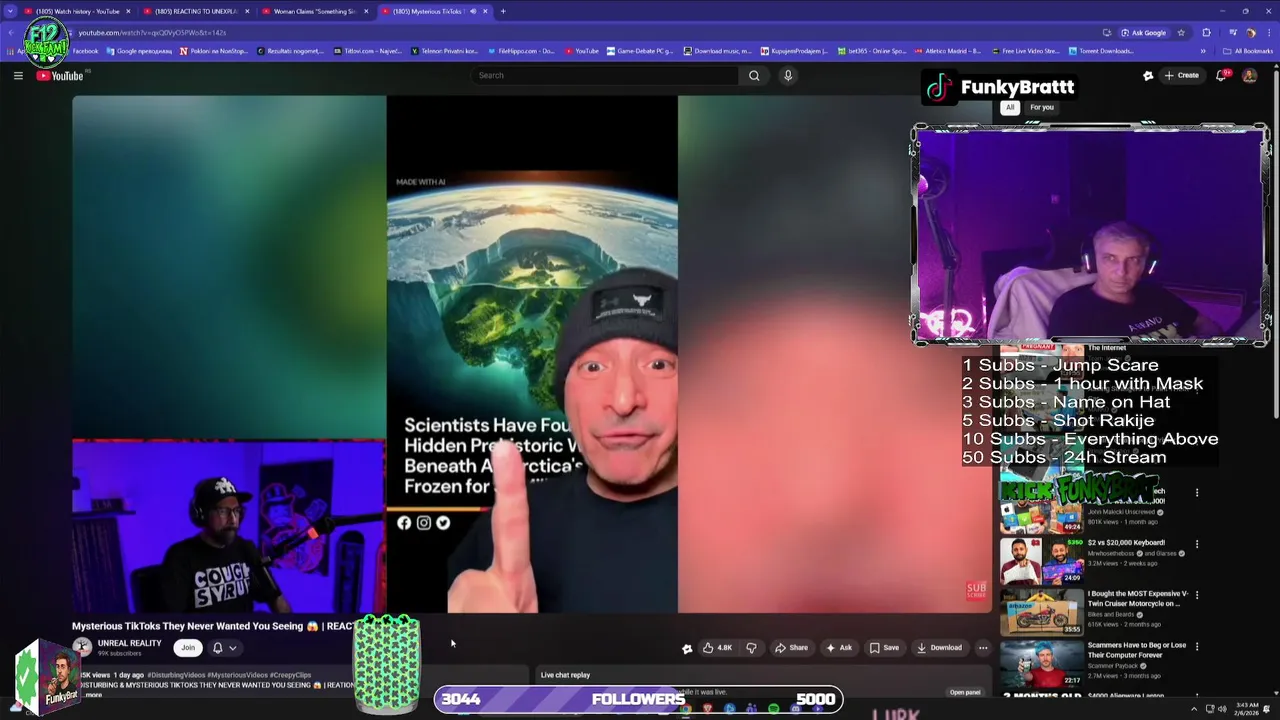Open the Twin Cruiser Motorcycle video thumbnail
Image resolution: width=1280 pixels, height=720 pixels.
pos(1042,613)
